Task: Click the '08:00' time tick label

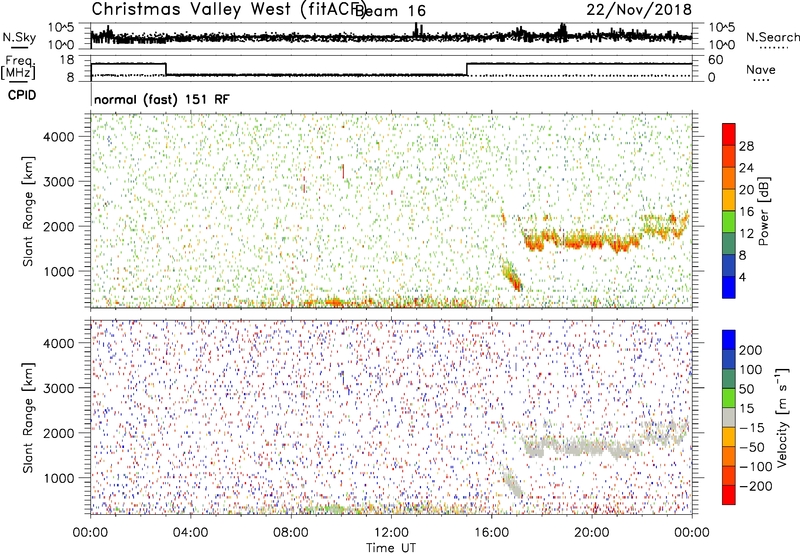Action: [290, 533]
